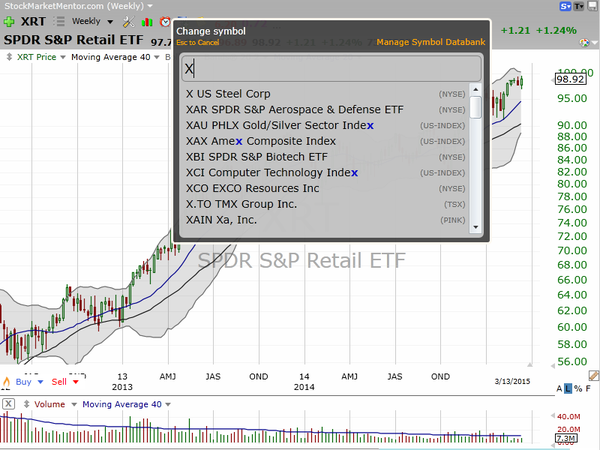Click Esc to Cancel link
Viewport: 600px width, 450px height.
click(197, 42)
